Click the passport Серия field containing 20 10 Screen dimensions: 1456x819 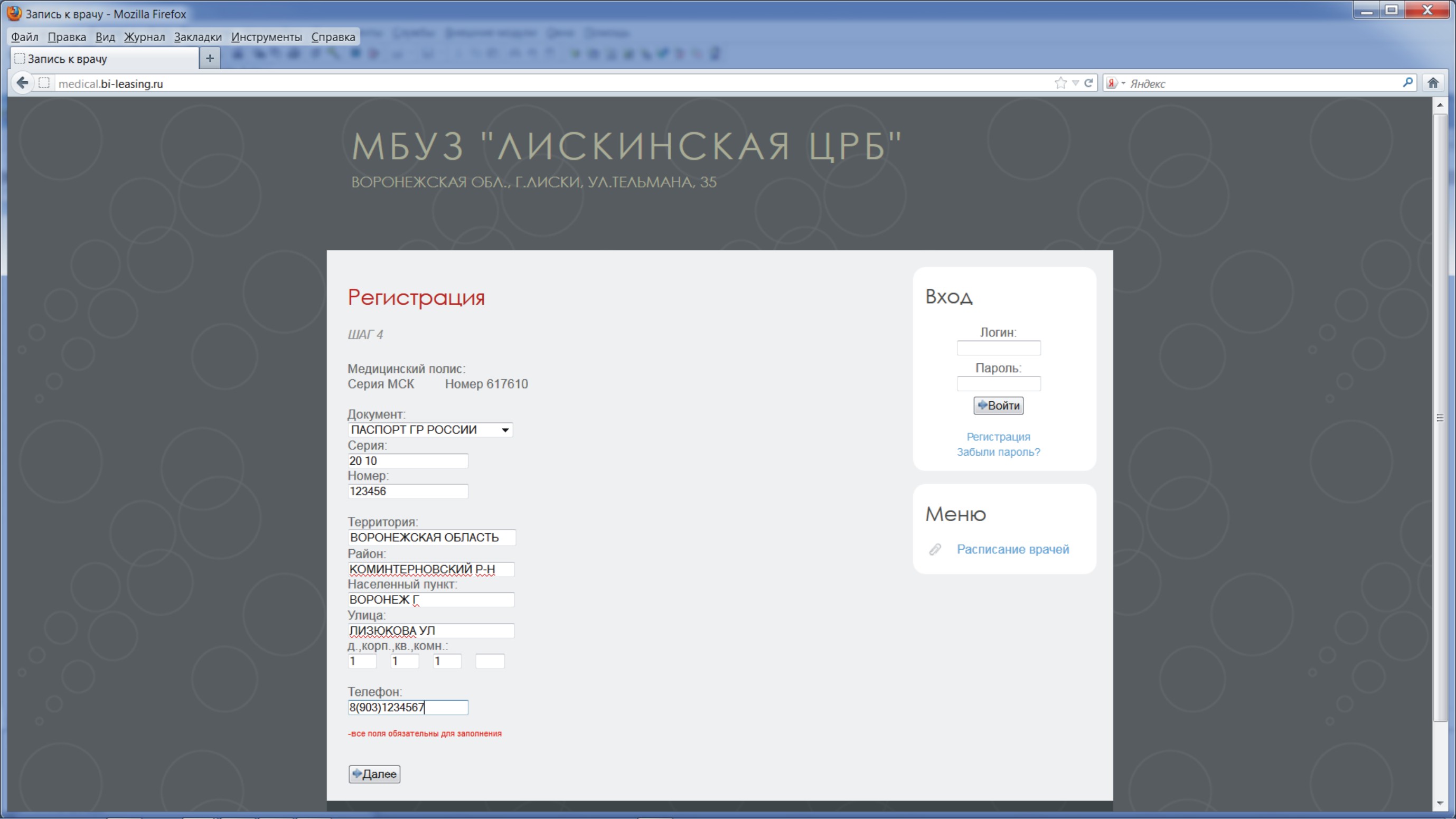pos(408,460)
